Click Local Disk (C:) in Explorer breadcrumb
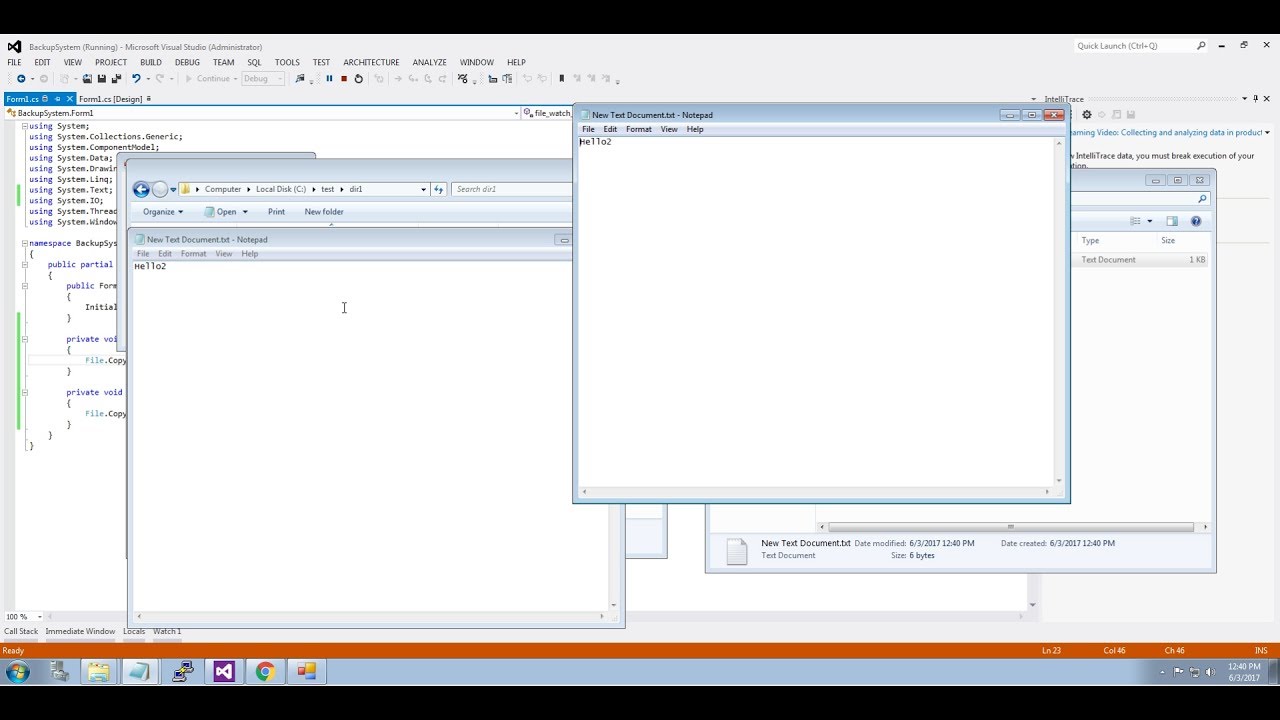 click(x=281, y=189)
